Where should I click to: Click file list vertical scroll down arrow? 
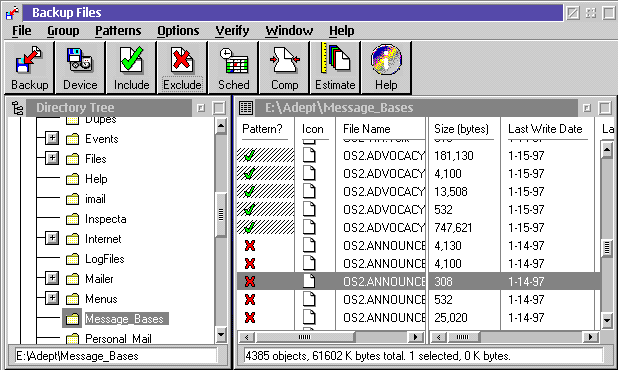click(607, 320)
